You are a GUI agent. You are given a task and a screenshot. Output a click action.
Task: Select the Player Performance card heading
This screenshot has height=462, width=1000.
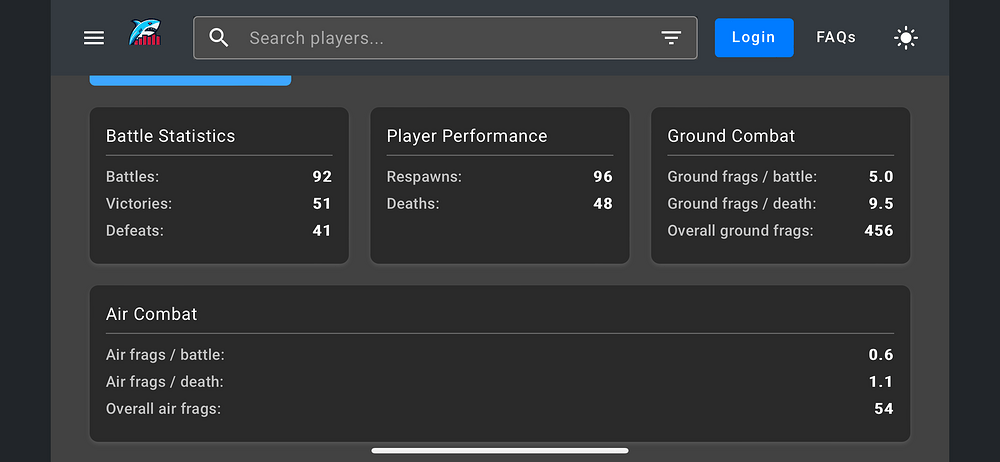coord(467,136)
